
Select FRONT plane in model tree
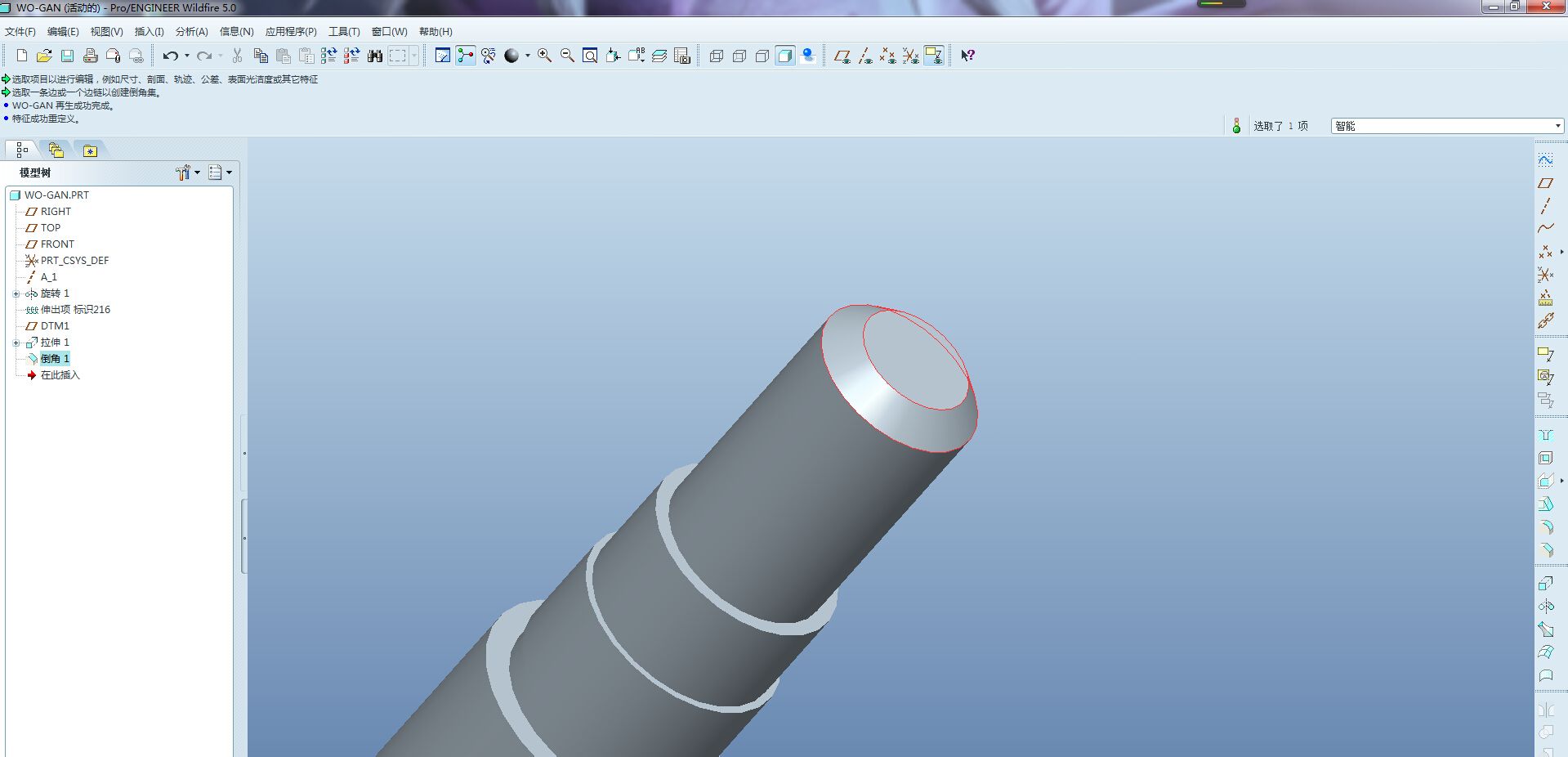[x=57, y=244]
